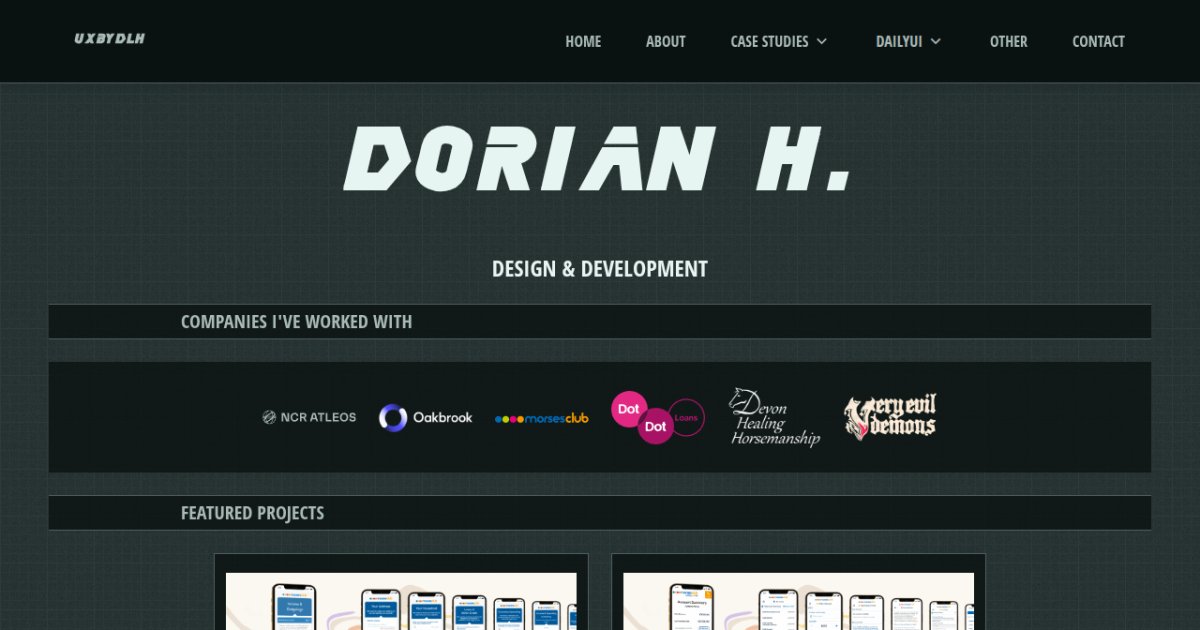Image resolution: width=1200 pixels, height=630 pixels.
Task: Expand the chevron beside Case Studies
Action: [x=822, y=41]
